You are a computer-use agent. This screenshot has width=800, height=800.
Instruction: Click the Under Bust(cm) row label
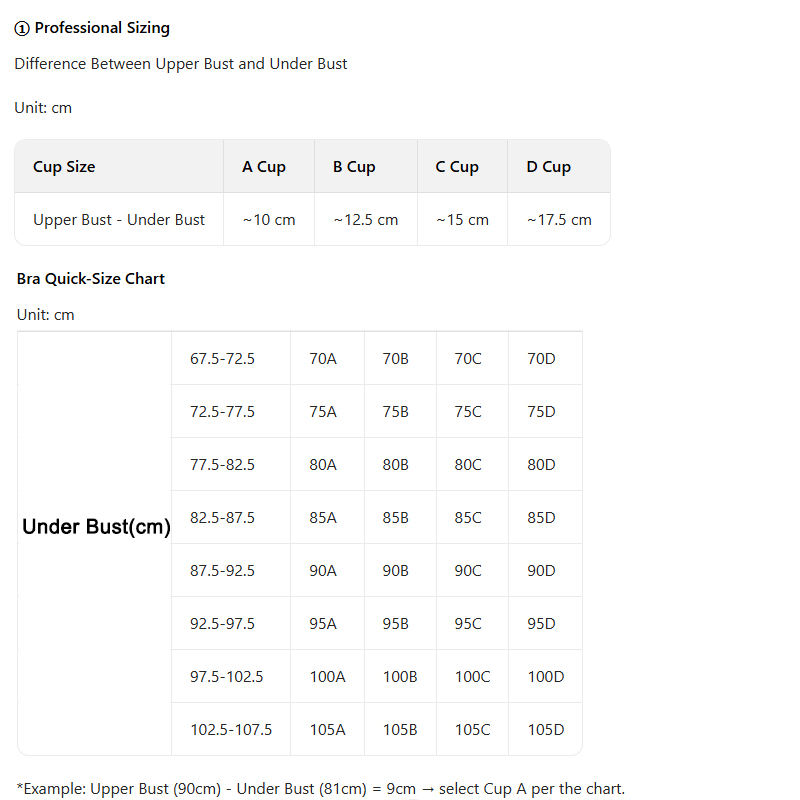(x=96, y=527)
